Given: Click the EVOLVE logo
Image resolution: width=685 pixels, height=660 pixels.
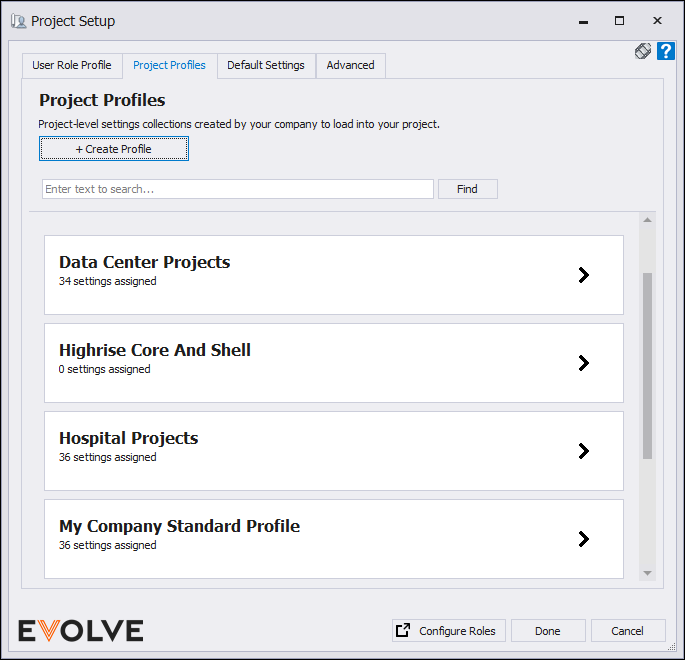Looking at the screenshot, I should 81,630.
